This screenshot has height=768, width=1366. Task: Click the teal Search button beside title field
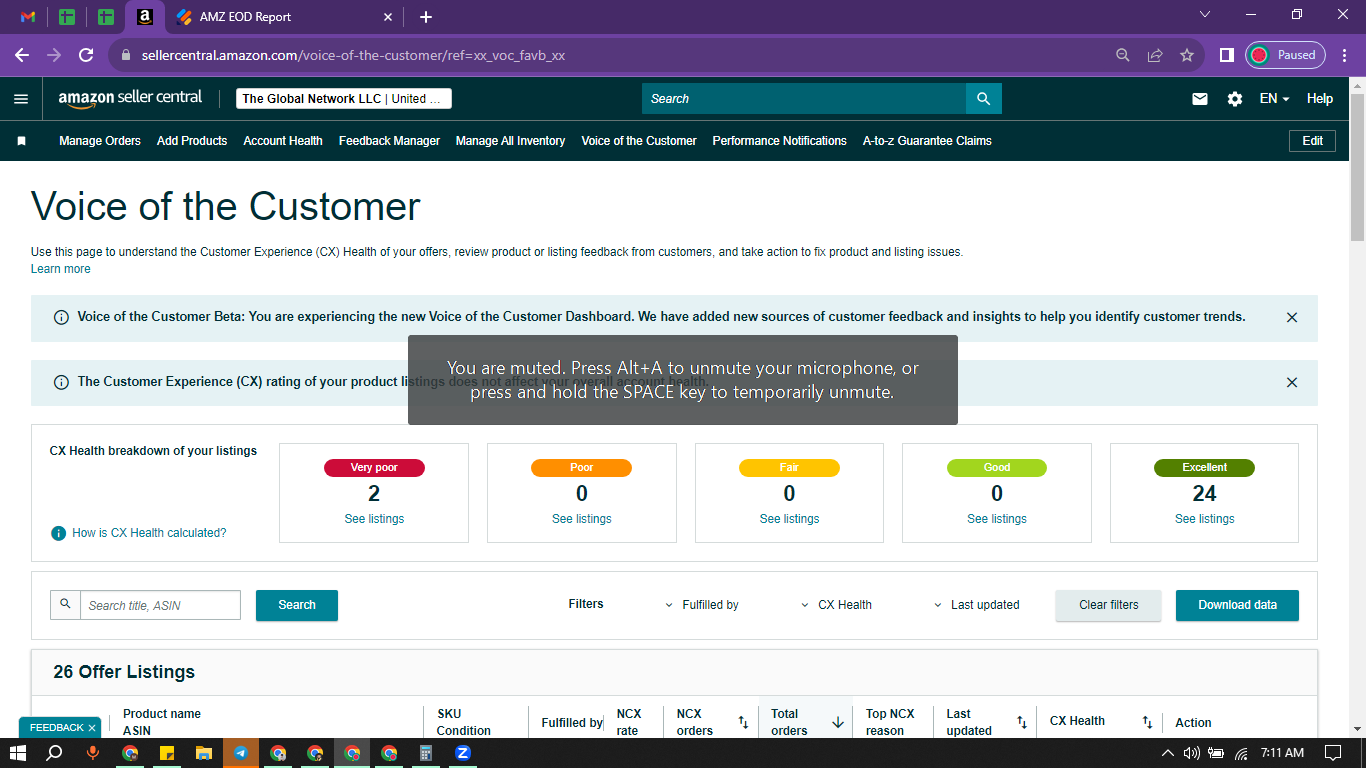coord(297,605)
